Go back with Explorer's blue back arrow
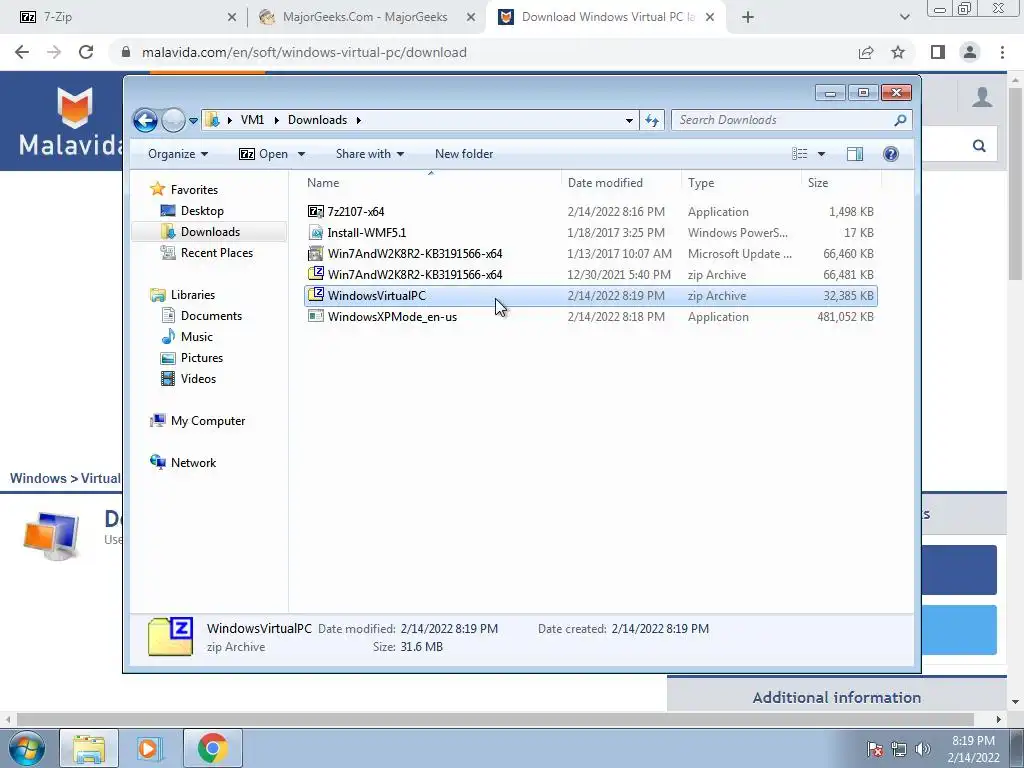 click(x=145, y=120)
